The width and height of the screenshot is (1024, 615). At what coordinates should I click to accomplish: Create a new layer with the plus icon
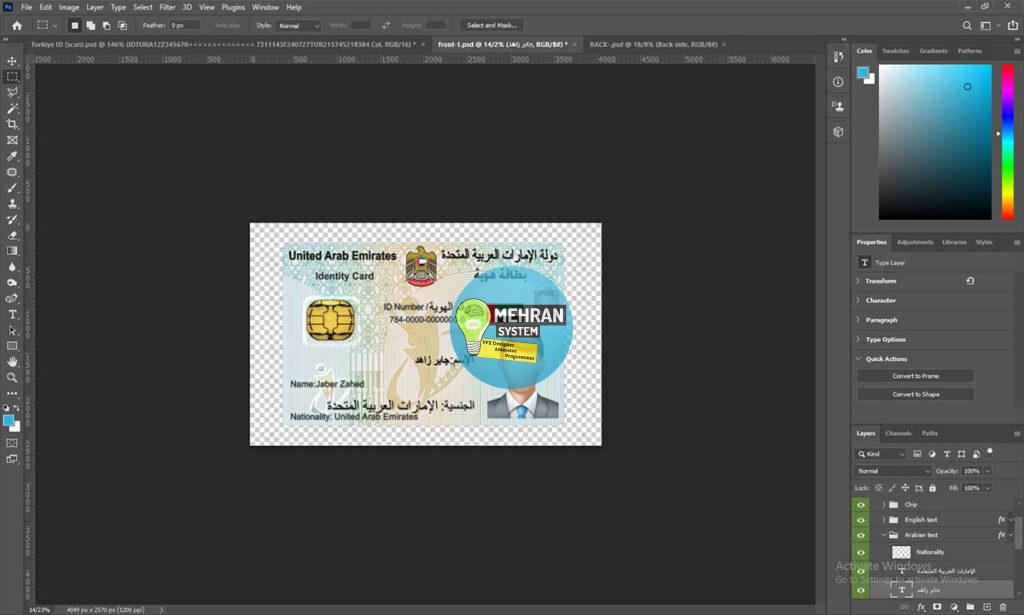tap(985, 607)
